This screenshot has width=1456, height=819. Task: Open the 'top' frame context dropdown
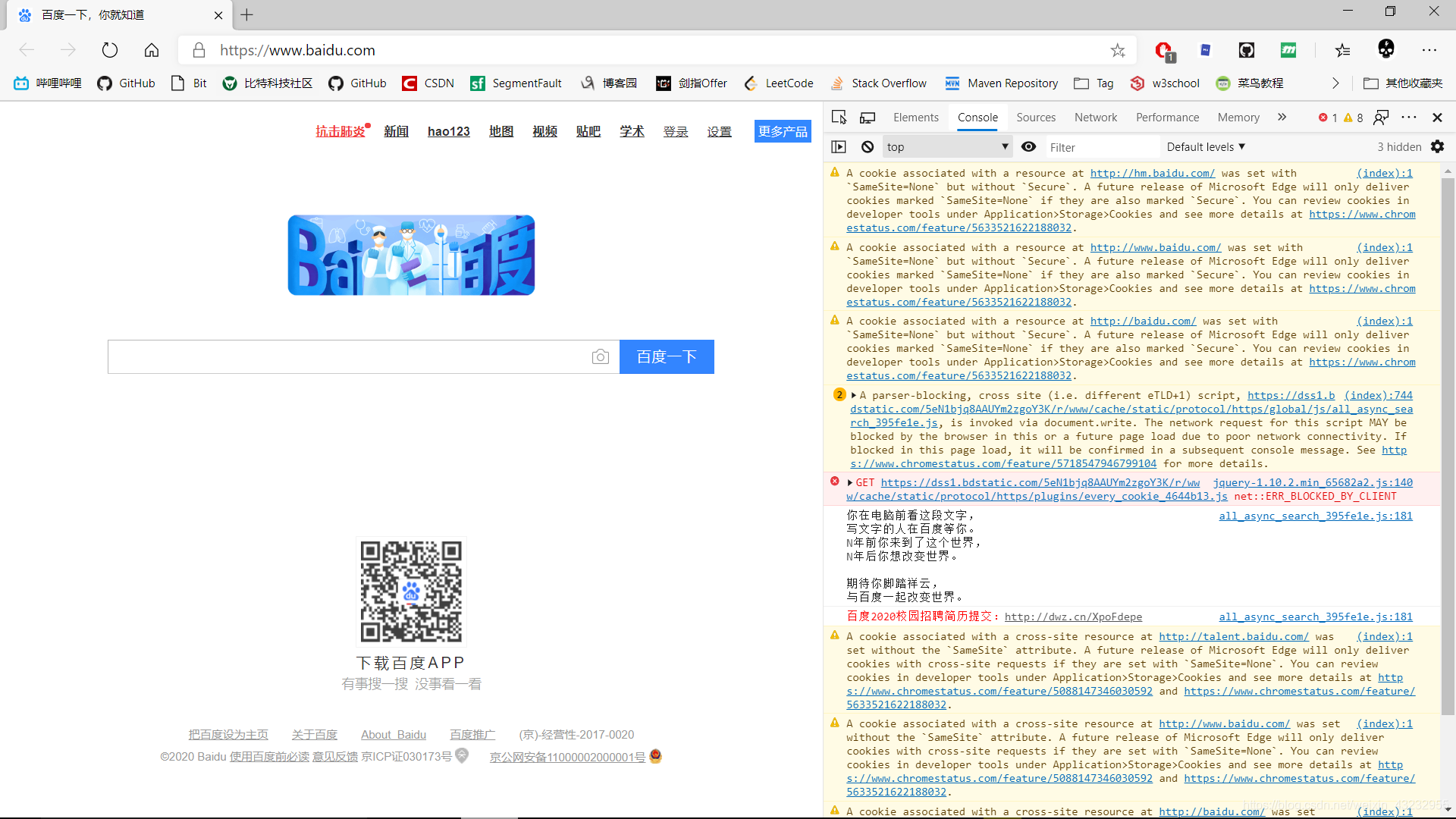tap(947, 146)
